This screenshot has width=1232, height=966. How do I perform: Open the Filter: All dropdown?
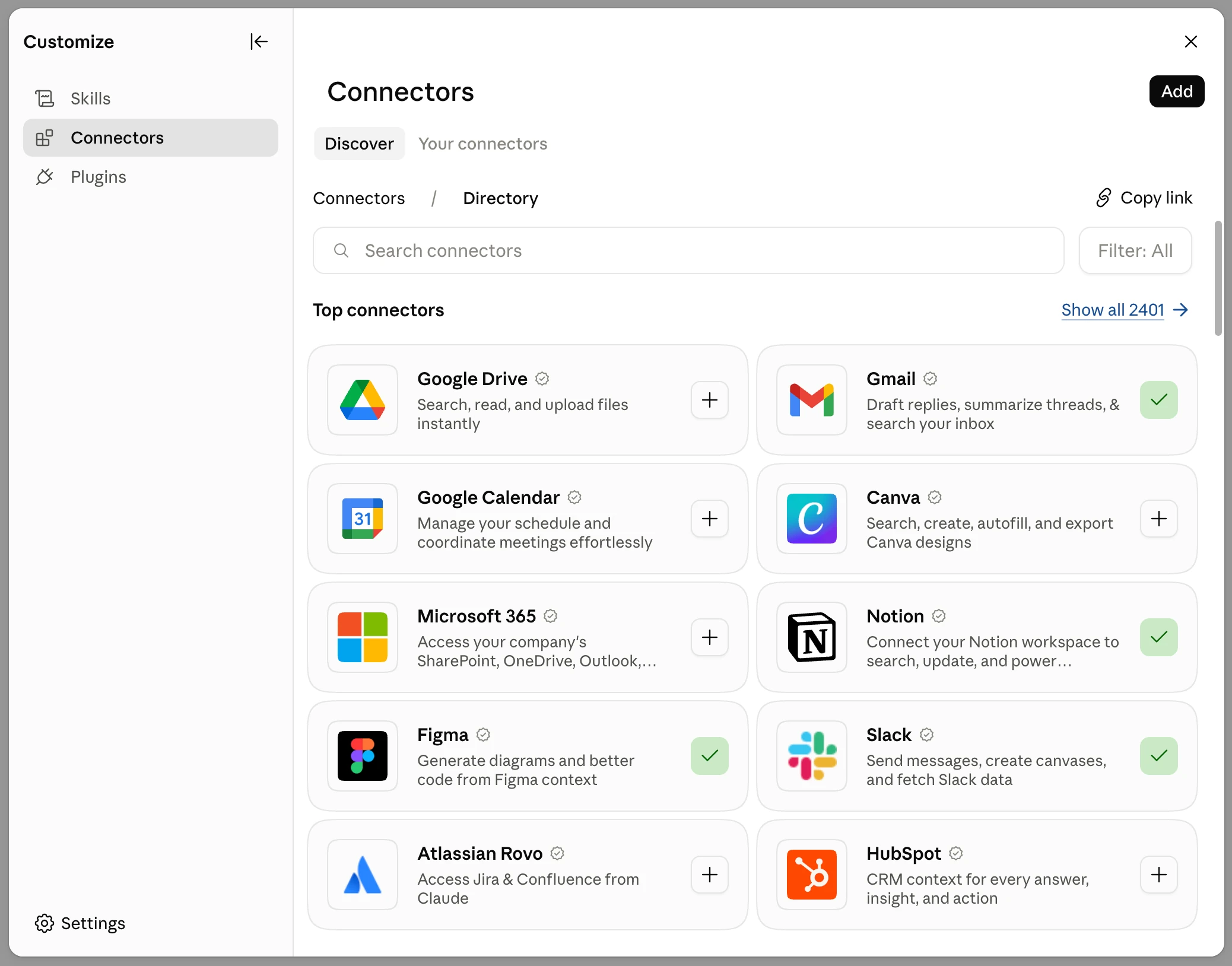pyautogui.click(x=1135, y=250)
